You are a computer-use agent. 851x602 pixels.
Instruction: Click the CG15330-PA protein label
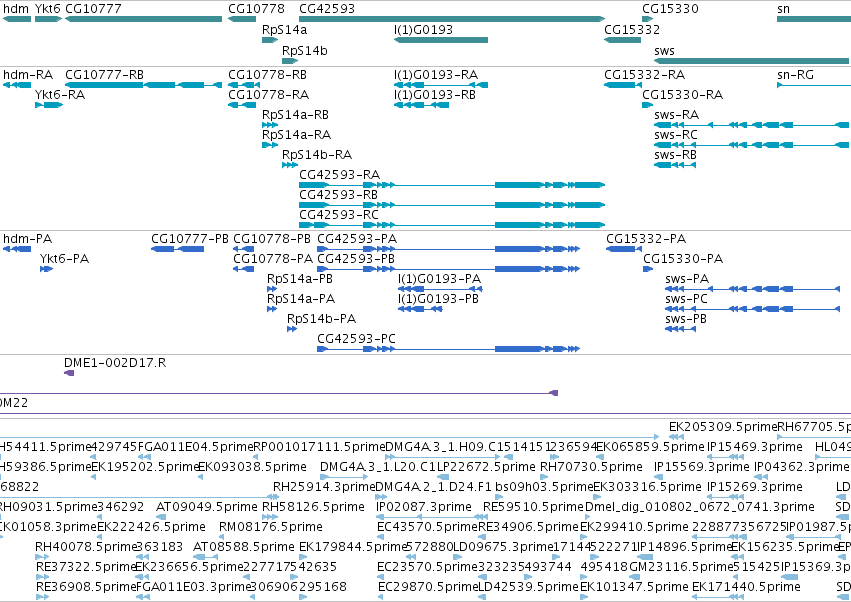pyautogui.click(x=683, y=259)
